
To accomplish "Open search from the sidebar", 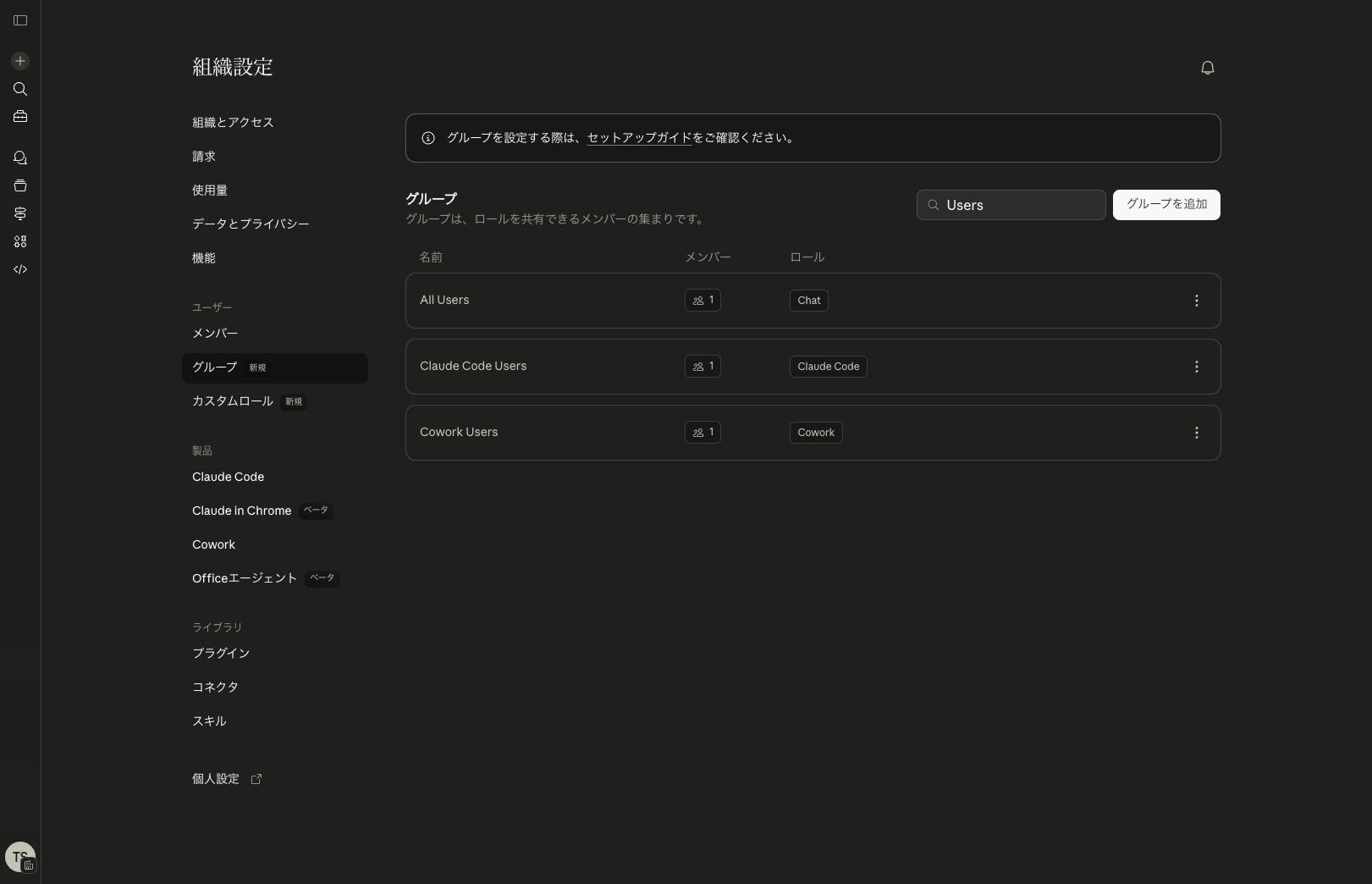I will click(19, 89).
